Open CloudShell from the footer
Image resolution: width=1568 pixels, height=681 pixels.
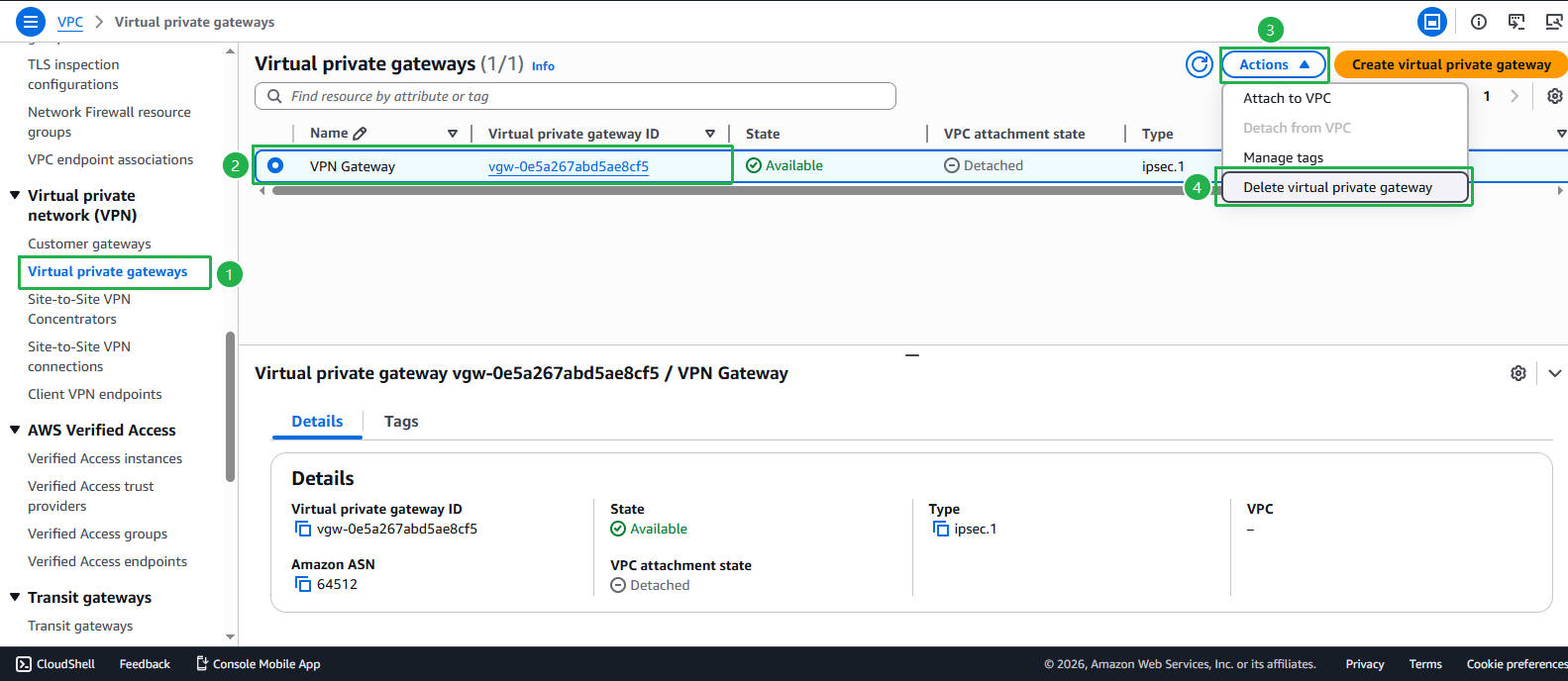pyautogui.click(x=55, y=664)
